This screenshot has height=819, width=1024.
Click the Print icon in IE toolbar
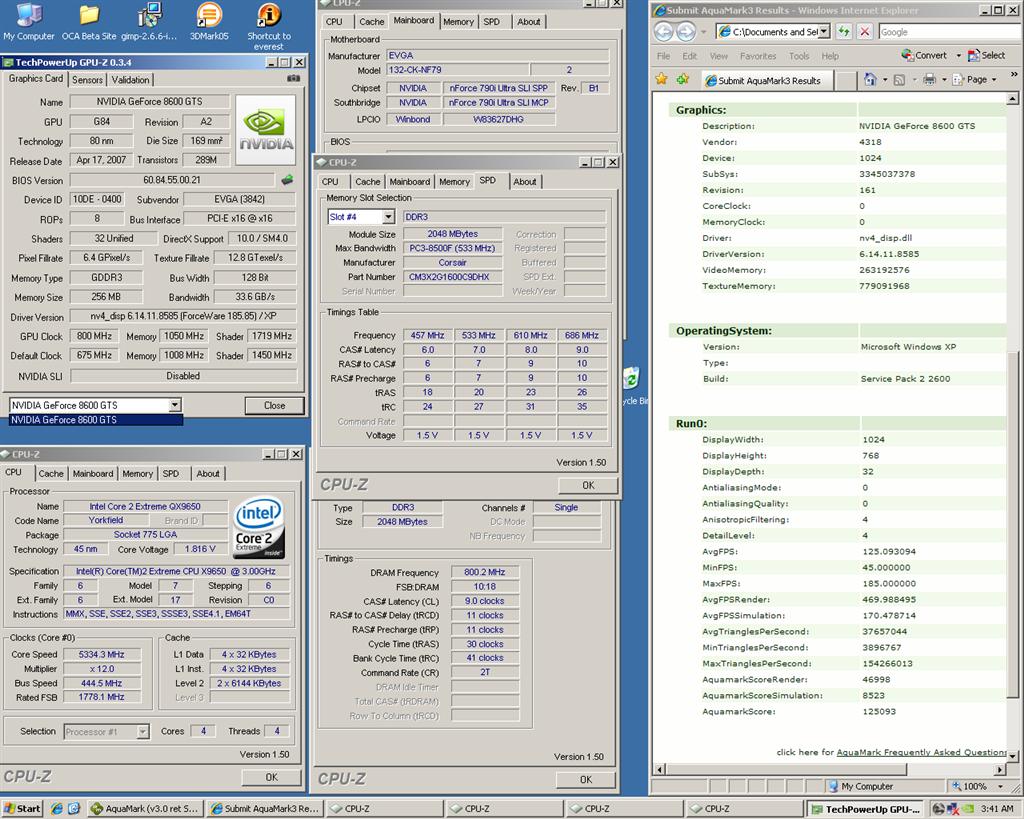tap(929, 80)
